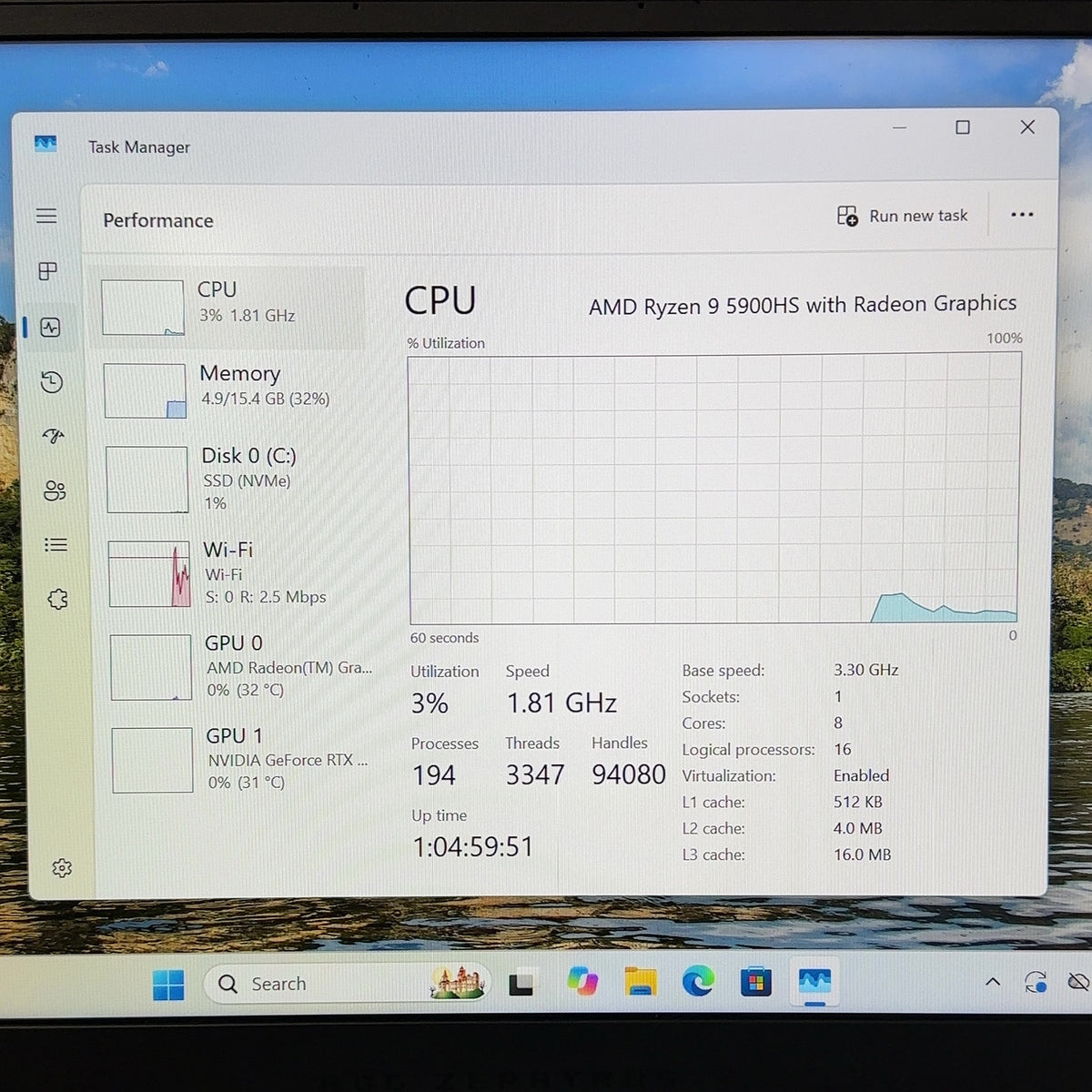Show hidden system tray icons chevron

point(993,982)
